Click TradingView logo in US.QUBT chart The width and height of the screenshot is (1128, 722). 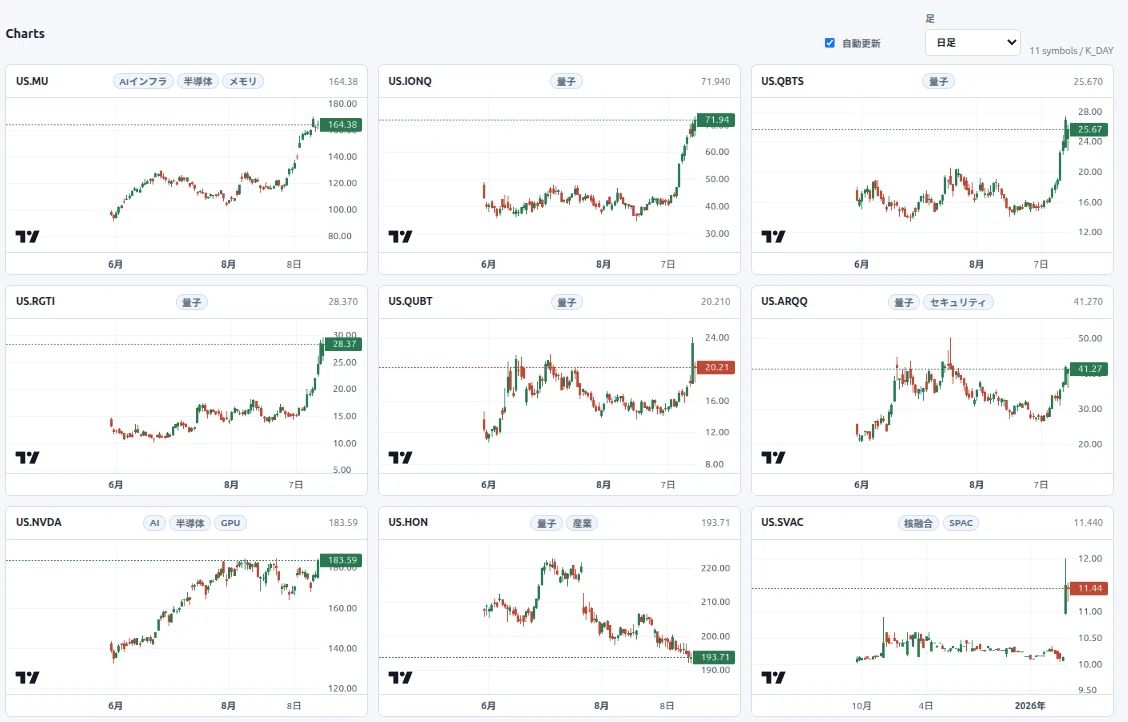(400, 457)
